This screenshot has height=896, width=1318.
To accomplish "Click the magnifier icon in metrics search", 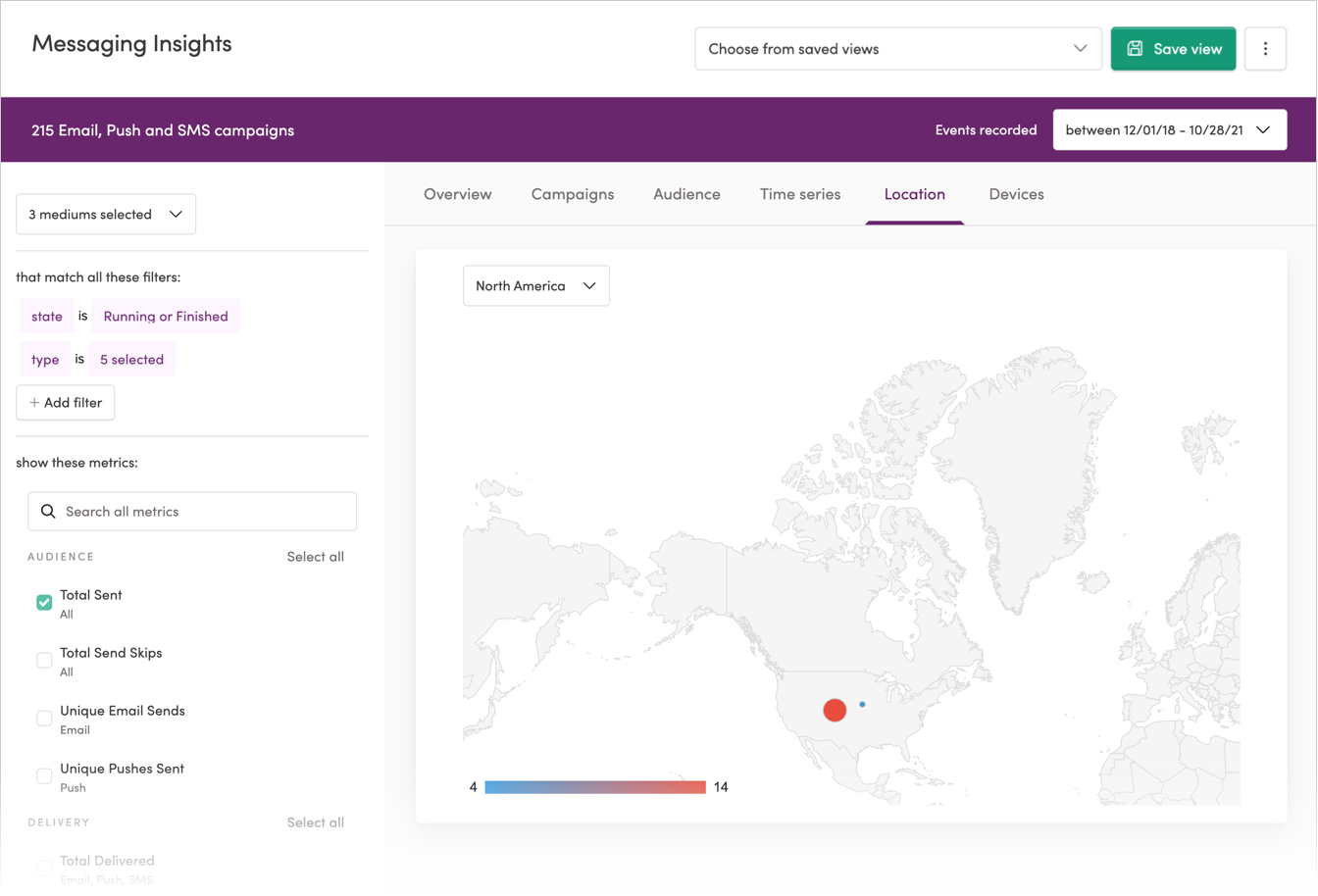I will click(48, 512).
